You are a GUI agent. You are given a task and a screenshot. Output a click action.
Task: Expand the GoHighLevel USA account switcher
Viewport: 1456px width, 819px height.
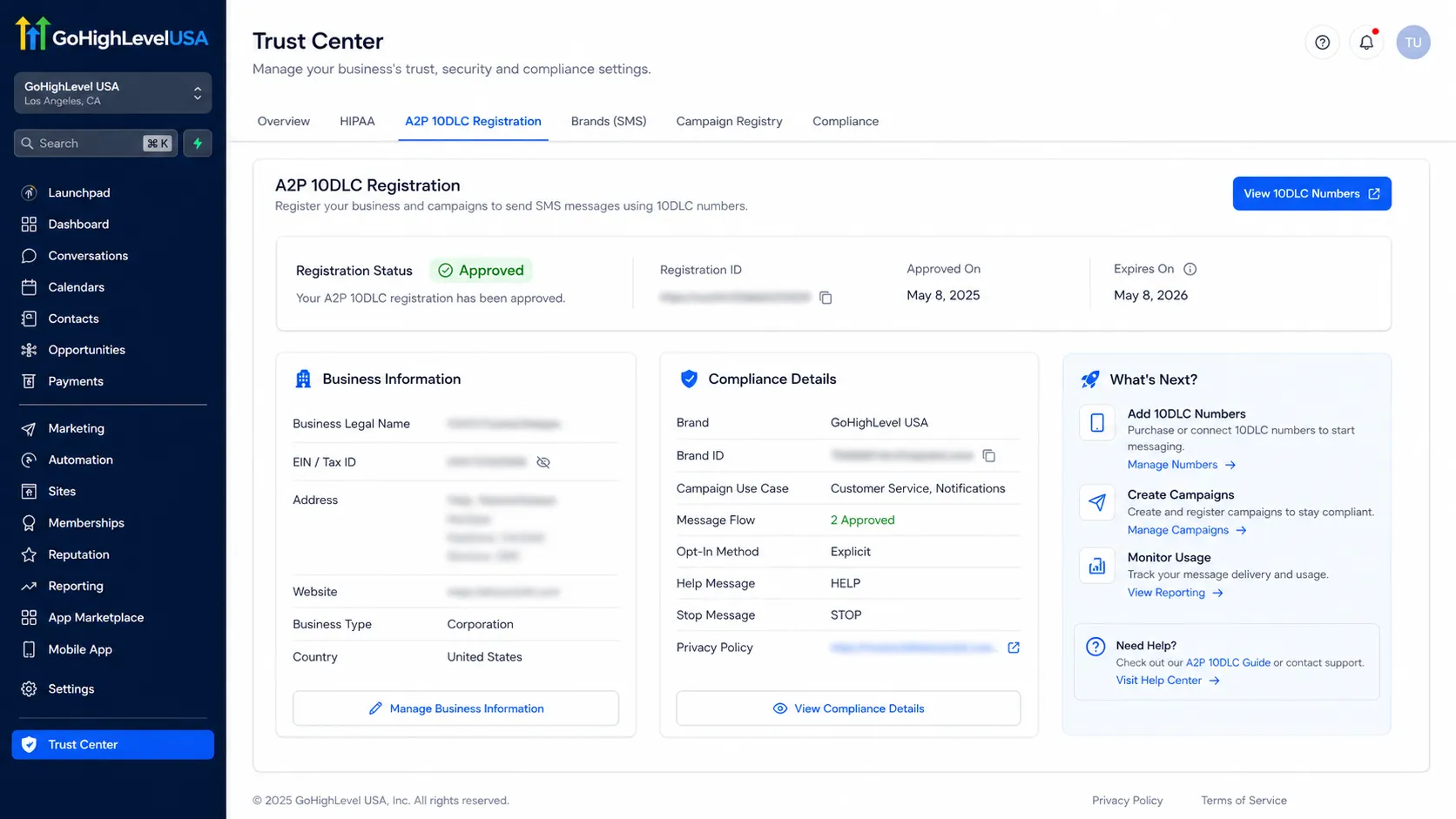pyautogui.click(x=112, y=93)
